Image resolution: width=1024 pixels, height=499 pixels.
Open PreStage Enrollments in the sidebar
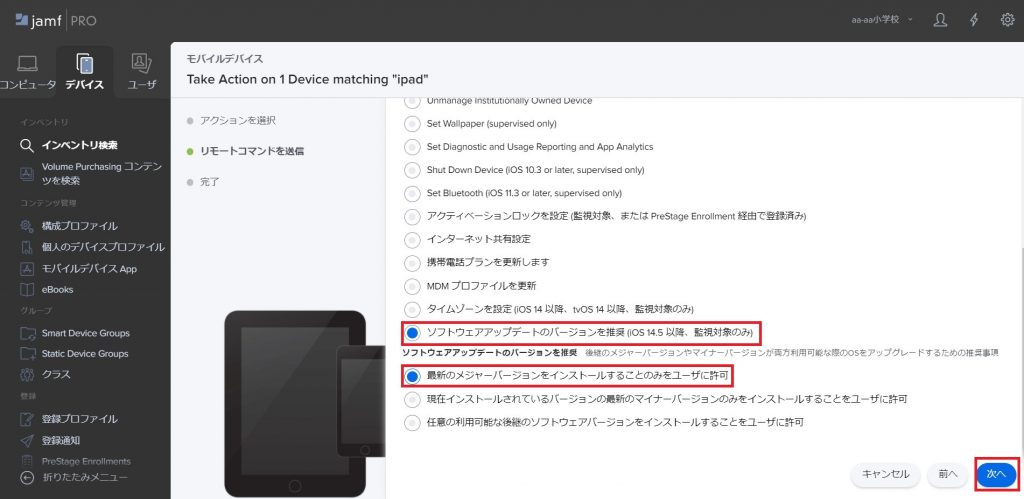(x=86, y=461)
